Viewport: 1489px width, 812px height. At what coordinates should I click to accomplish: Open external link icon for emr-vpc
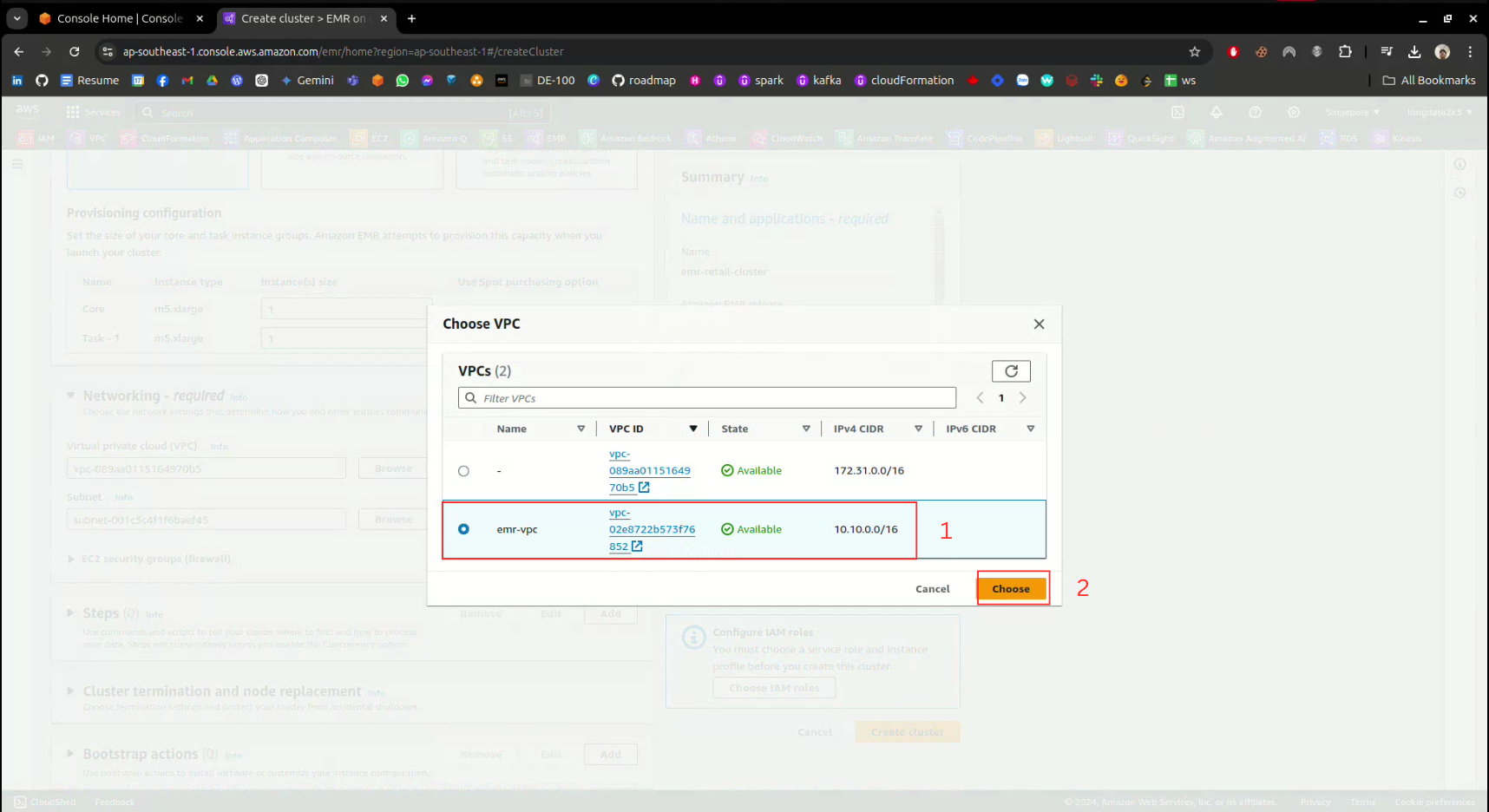(x=637, y=547)
